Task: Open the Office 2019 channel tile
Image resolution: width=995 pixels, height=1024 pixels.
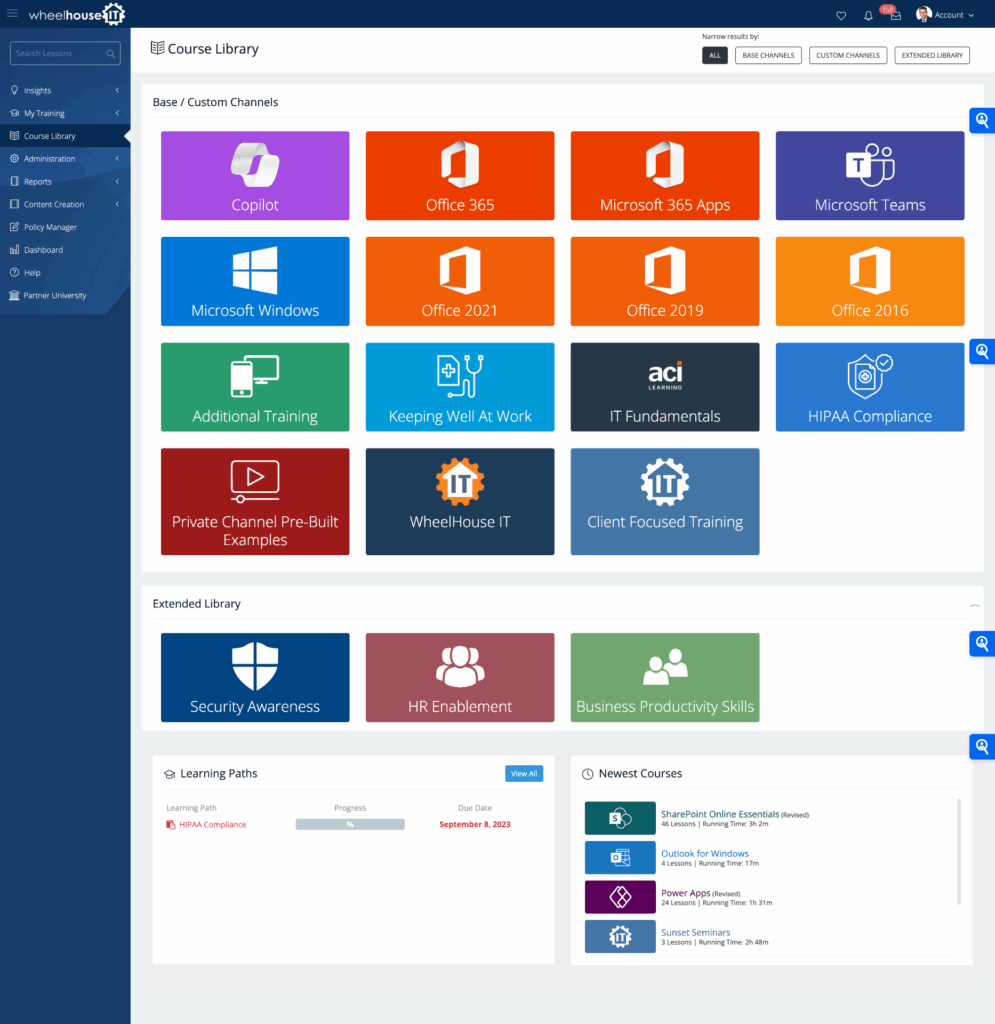Action: click(665, 281)
